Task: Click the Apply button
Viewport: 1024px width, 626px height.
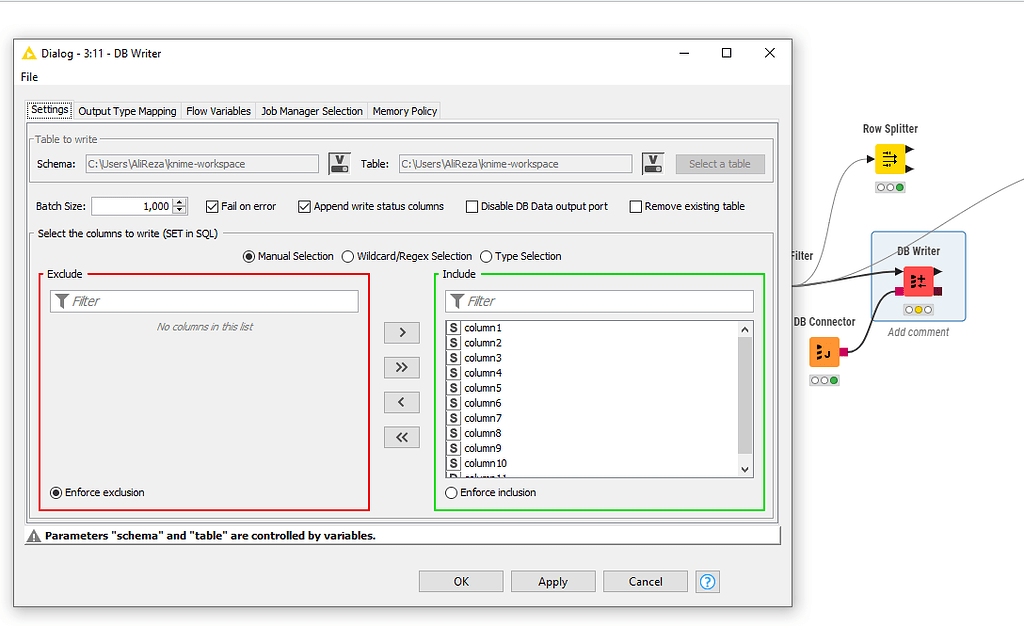Action: click(x=552, y=581)
